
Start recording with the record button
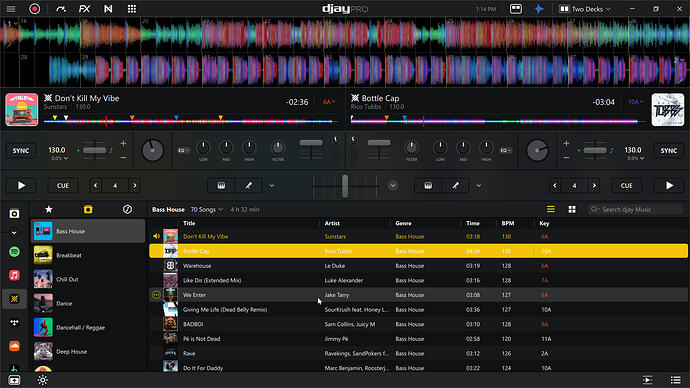34,9
